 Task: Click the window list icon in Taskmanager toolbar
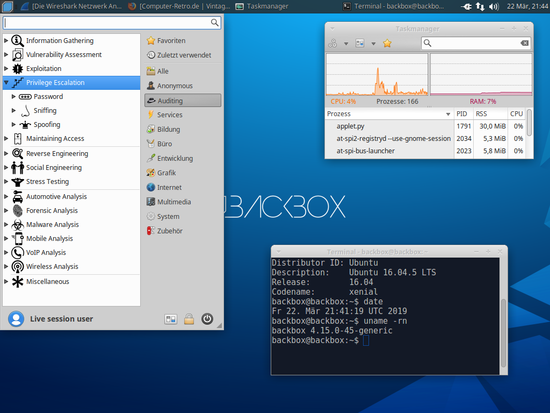(x=360, y=43)
